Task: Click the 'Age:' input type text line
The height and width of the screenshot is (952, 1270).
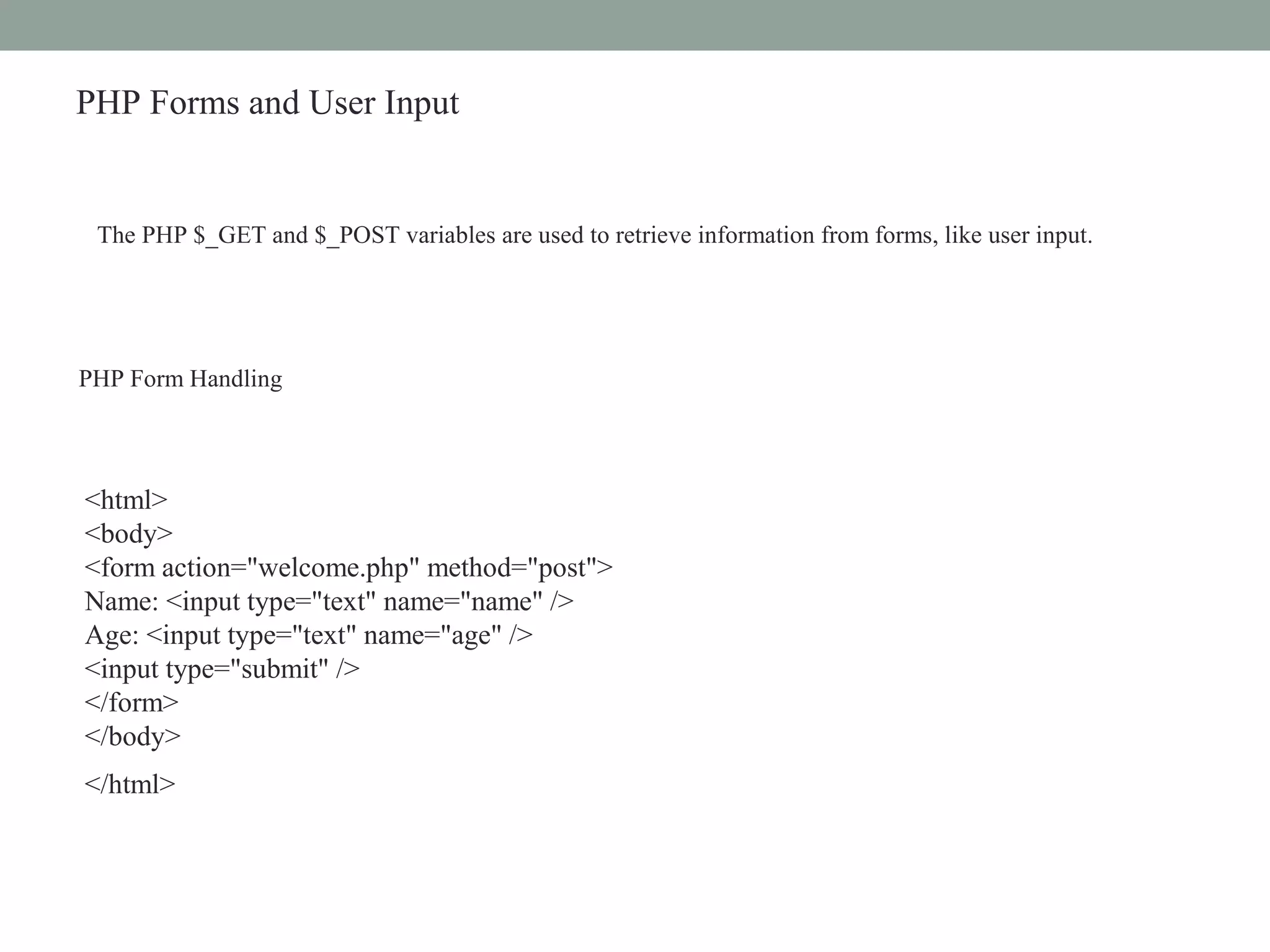Action: click(309, 635)
